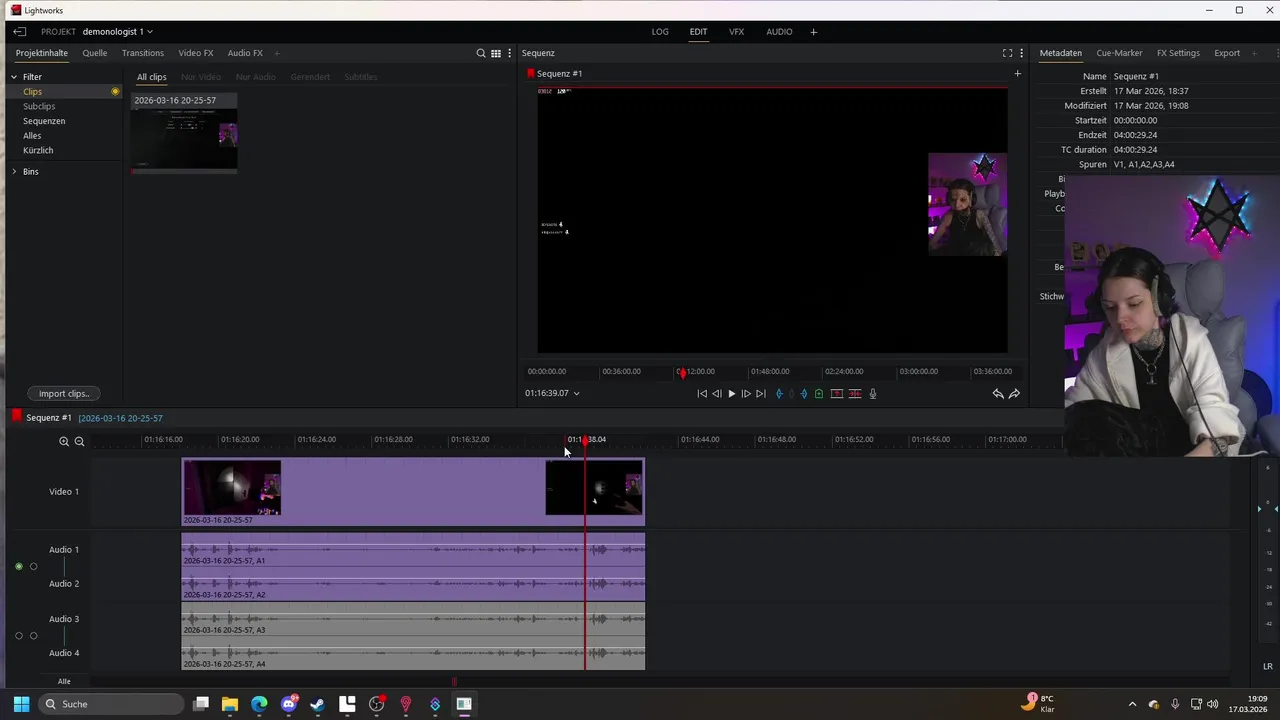The image size is (1280, 720).
Task: Step one frame forward
Action: (x=746, y=394)
